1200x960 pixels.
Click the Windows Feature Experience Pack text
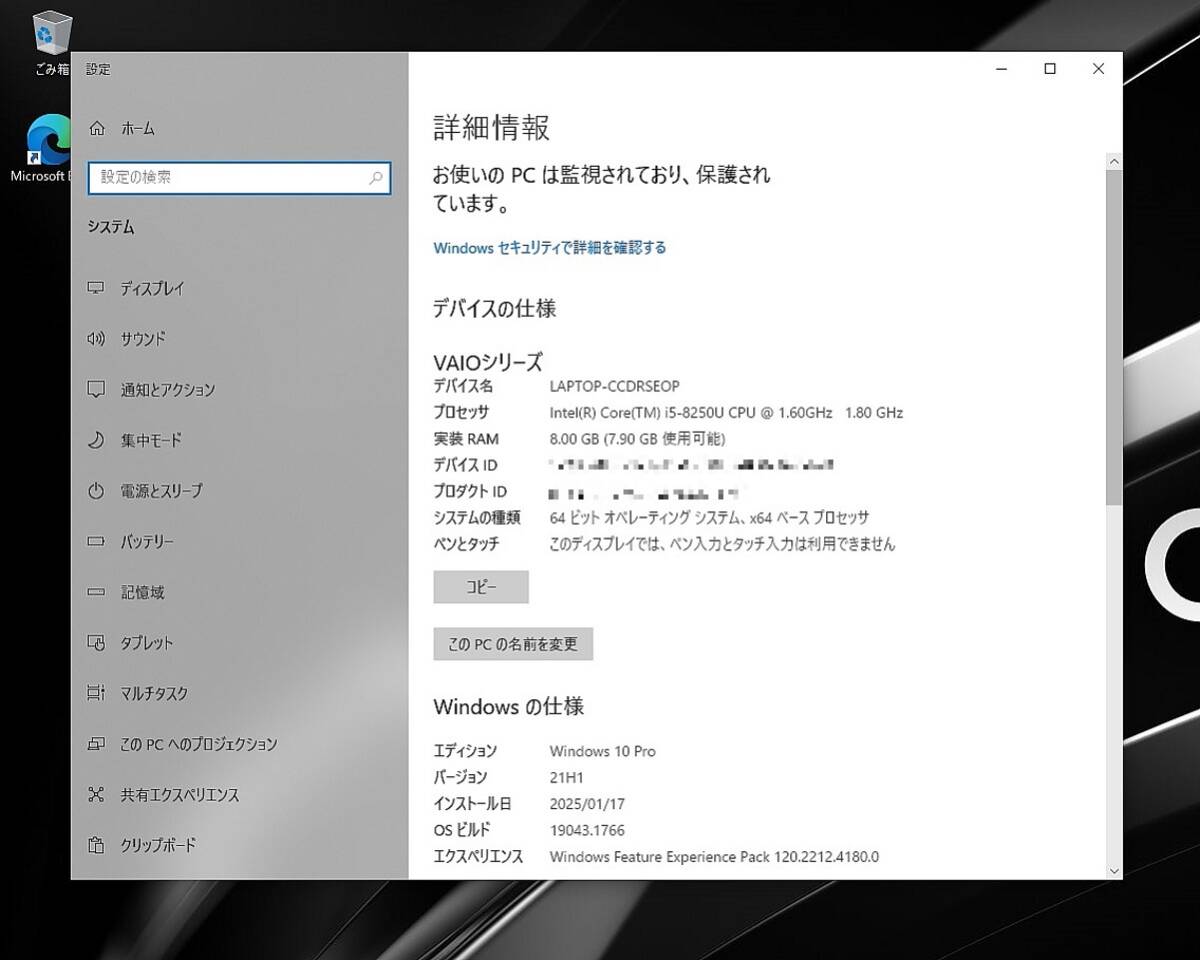[714, 857]
